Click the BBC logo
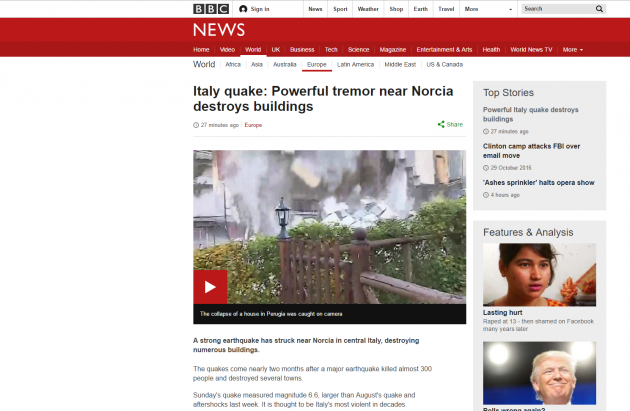The width and height of the screenshot is (630, 411). pos(211,9)
